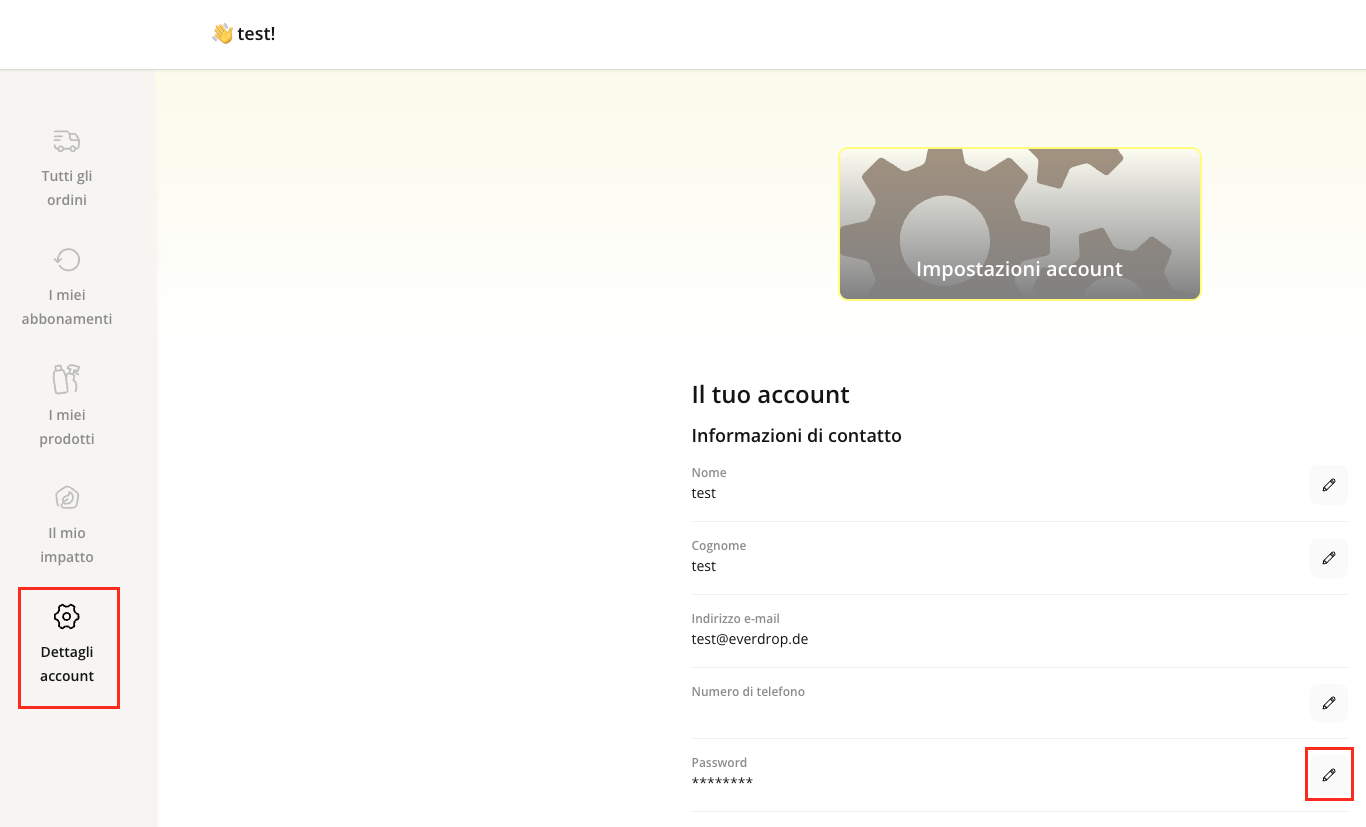The image size is (1366, 827).
Task: Select 'I miei prodotti' text label
Action: coord(67,427)
